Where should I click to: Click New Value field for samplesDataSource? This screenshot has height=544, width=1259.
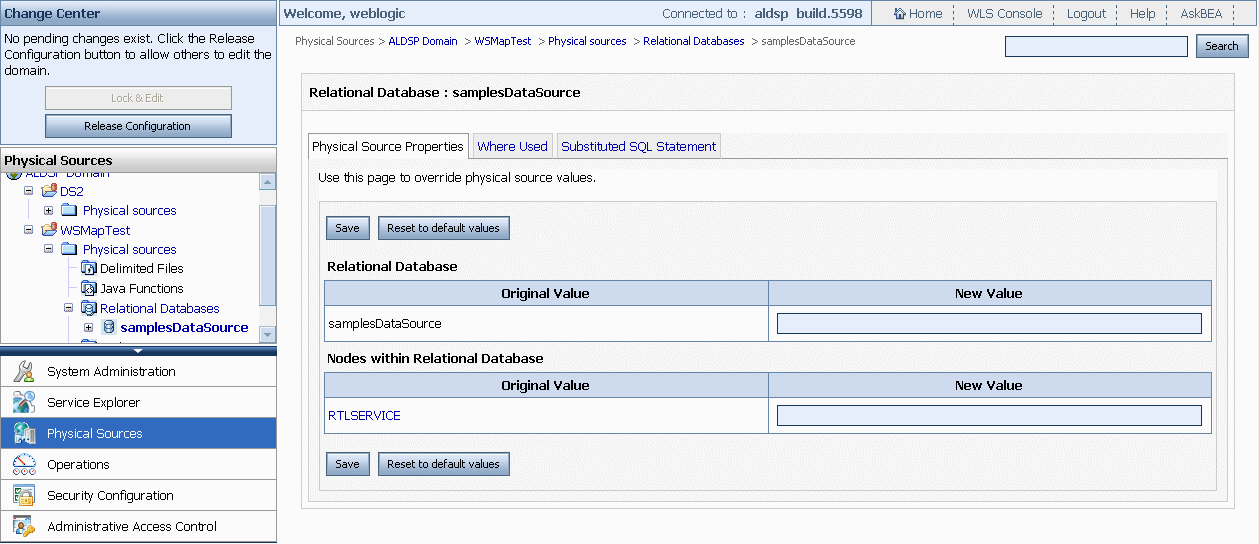[x=989, y=323]
